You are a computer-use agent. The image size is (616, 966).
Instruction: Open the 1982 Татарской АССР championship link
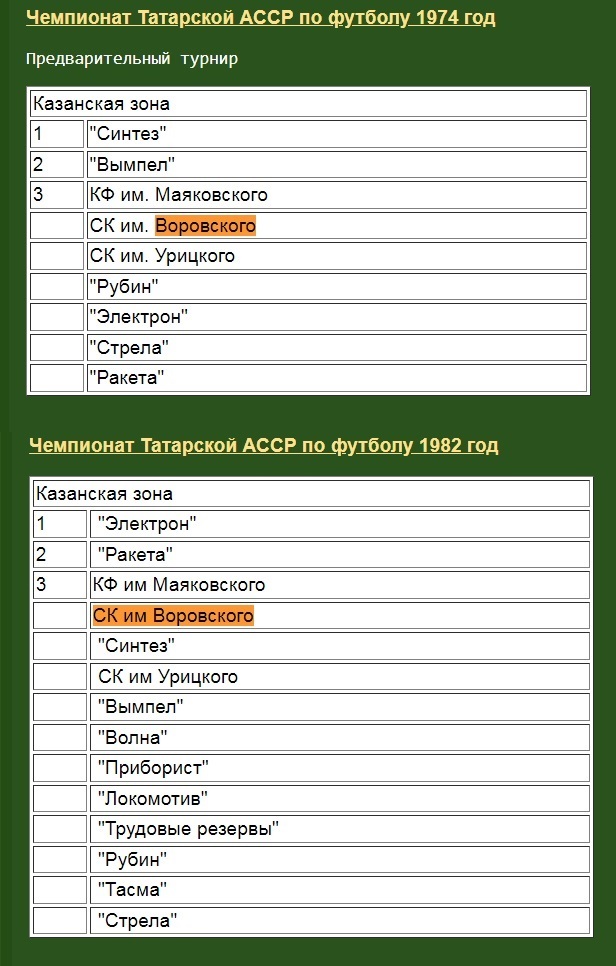pos(263,445)
